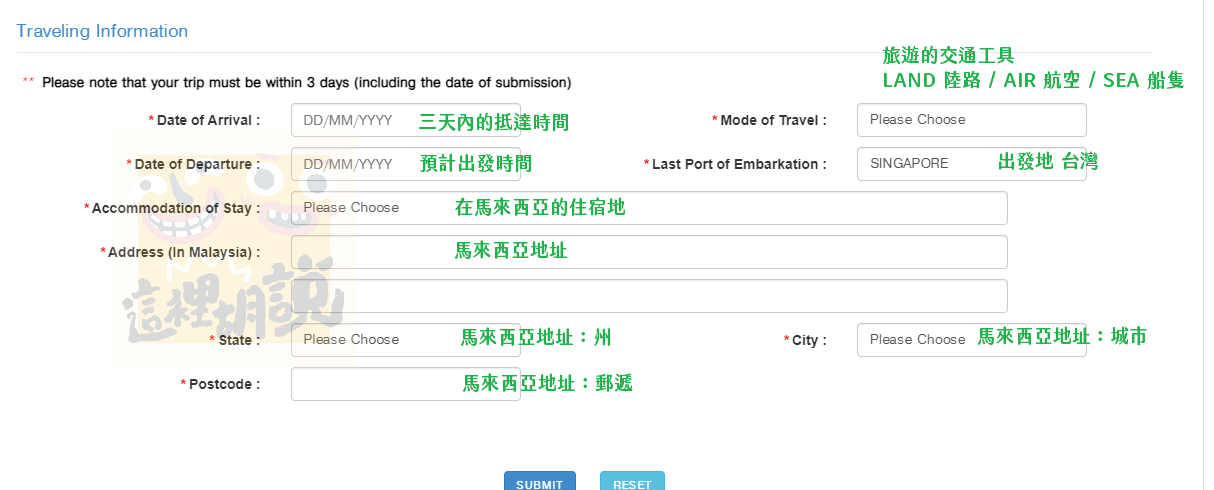
Task: Open the City dropdown
Action: 971,340
